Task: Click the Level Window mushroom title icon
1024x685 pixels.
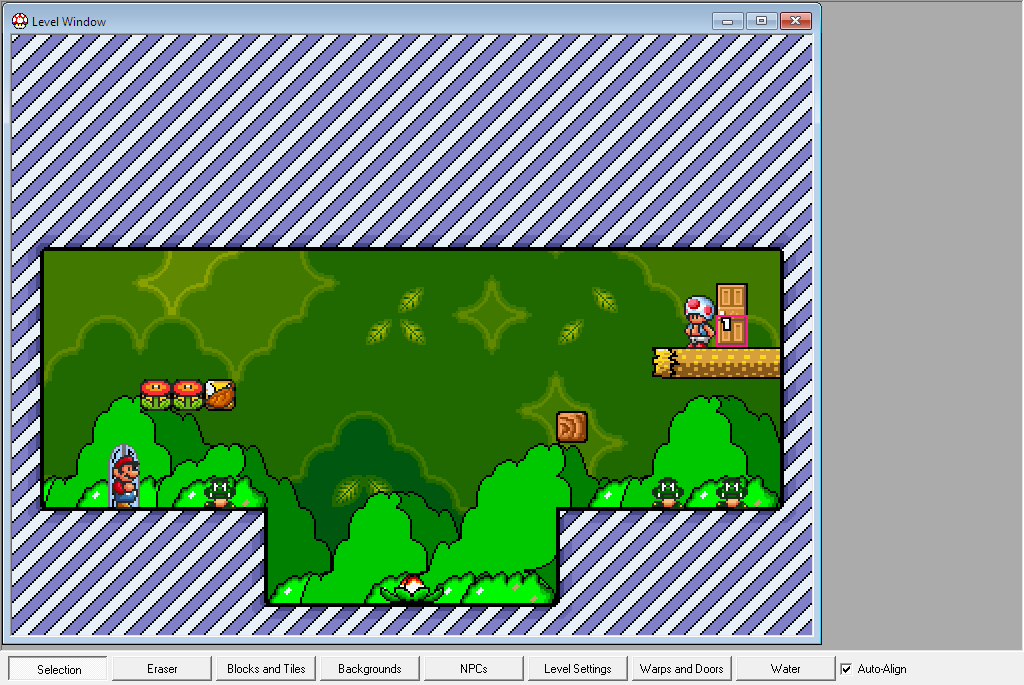Action: [x=20, y=21]
